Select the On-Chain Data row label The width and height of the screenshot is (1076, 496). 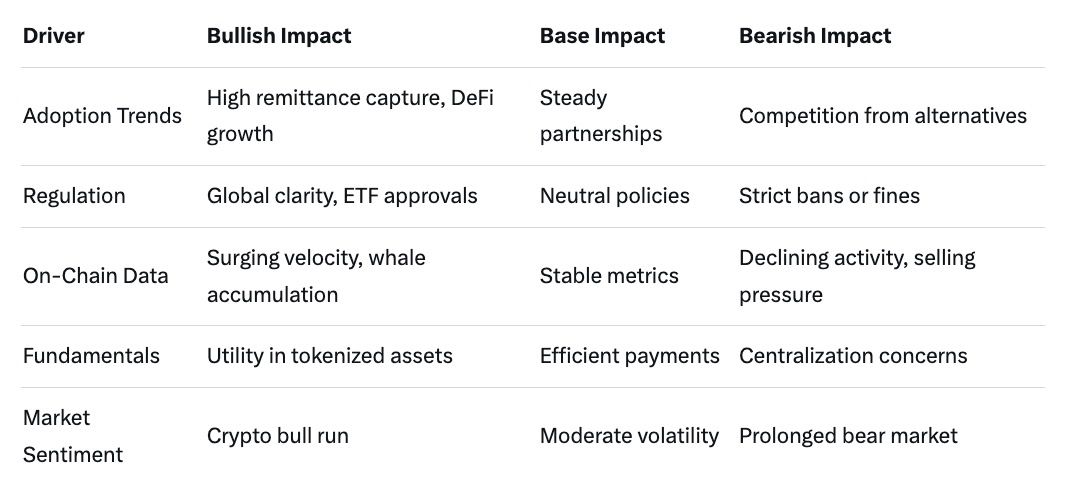coord(97,277)
